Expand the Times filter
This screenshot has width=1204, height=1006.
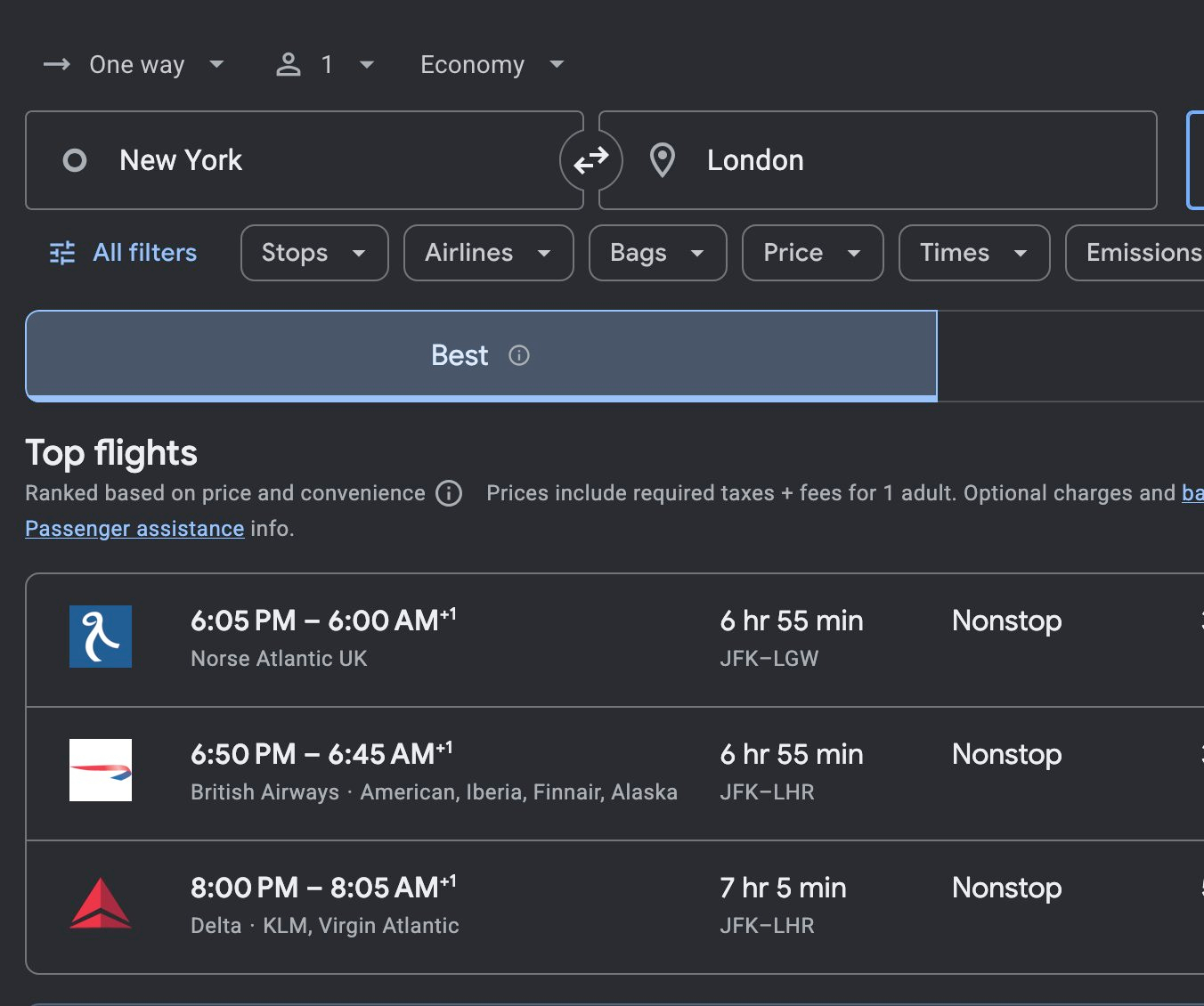pyautogui.click(x=973, y=253)
